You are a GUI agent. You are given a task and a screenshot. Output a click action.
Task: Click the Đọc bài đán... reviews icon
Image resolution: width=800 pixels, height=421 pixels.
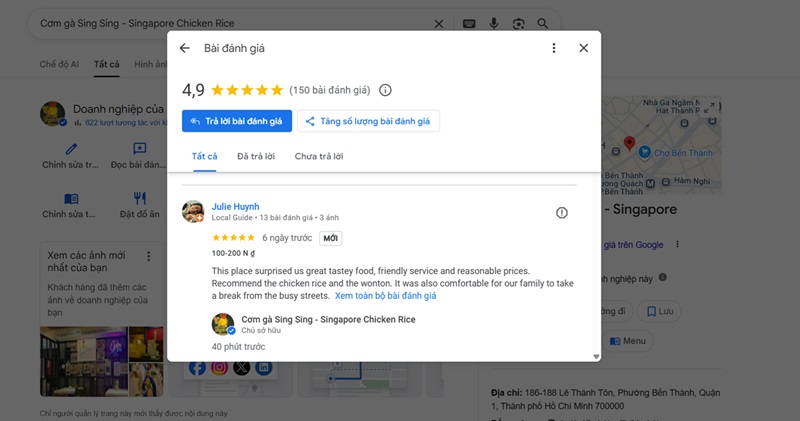point(139,148)
